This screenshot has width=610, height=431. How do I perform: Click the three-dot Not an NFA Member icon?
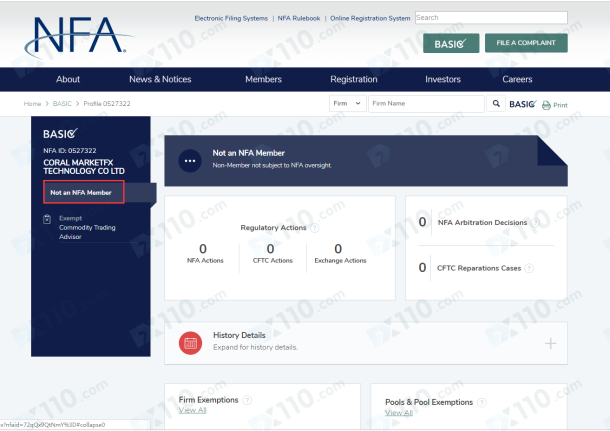(190, 161)
